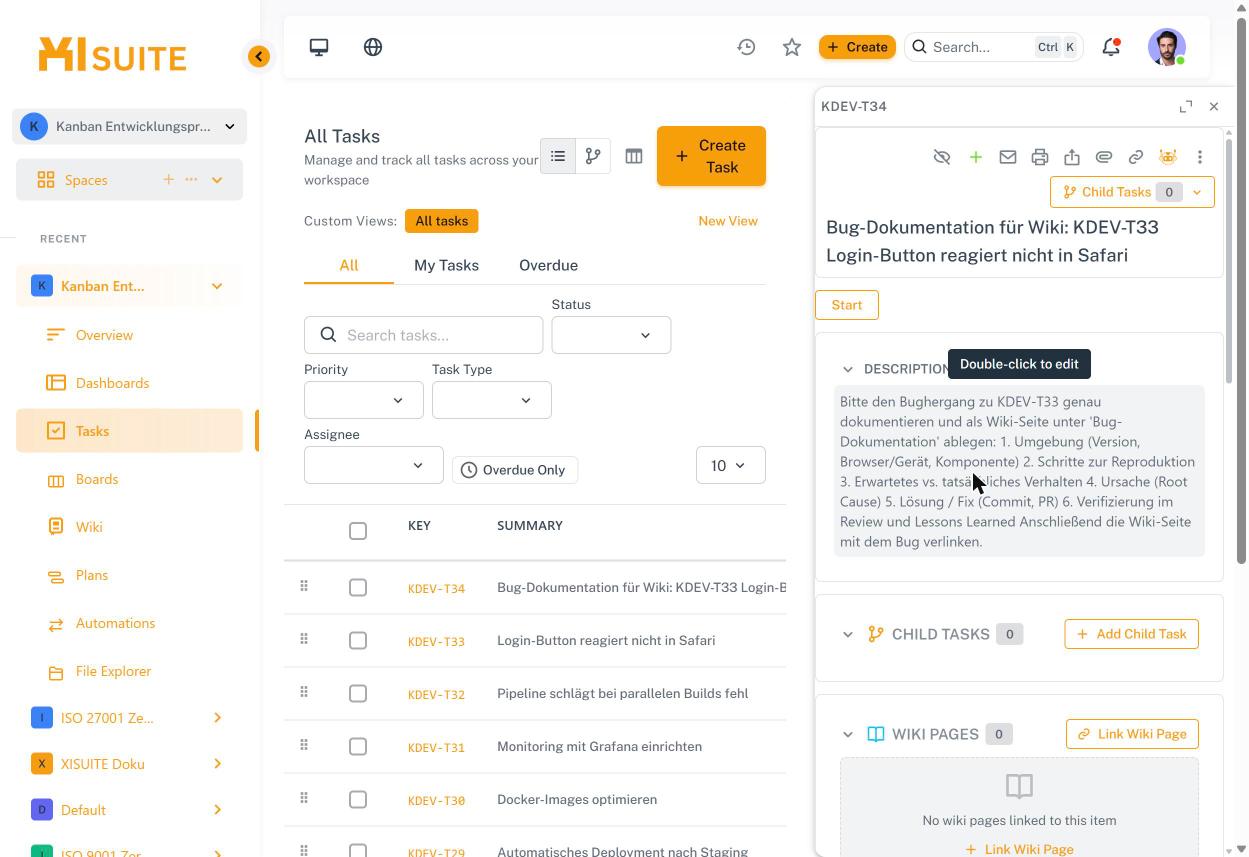Collapse the DESCRIPTION section chevron
Image resolution: width=1249 pixels, height=857 pixels.
pos(848,369)
